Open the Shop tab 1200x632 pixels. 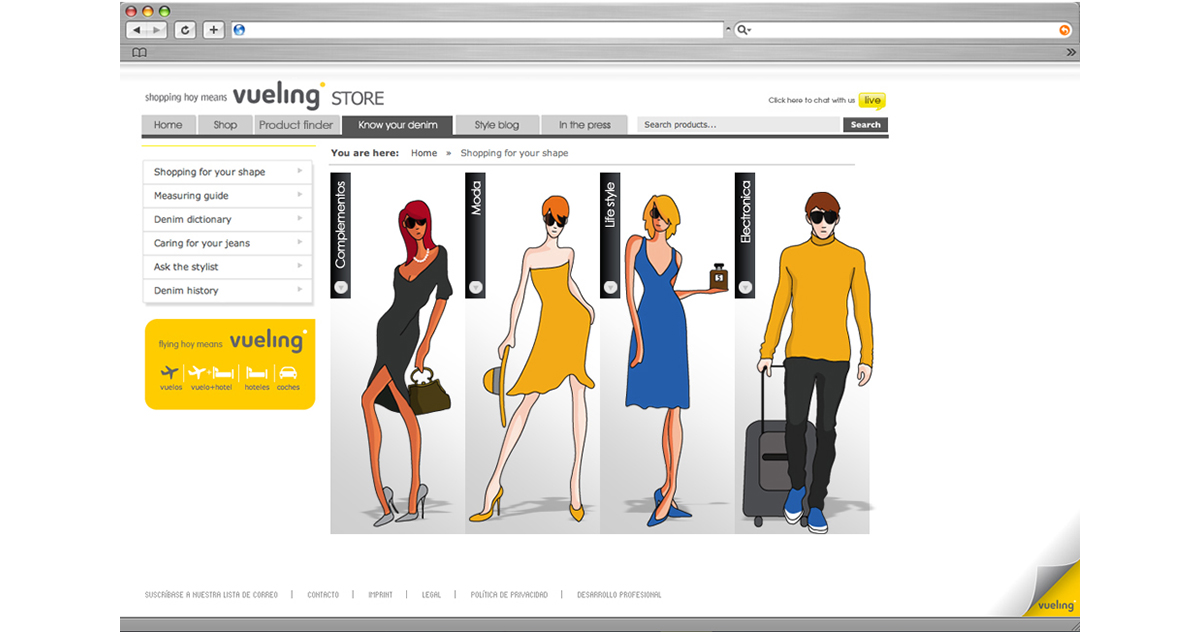coord(225,125)
